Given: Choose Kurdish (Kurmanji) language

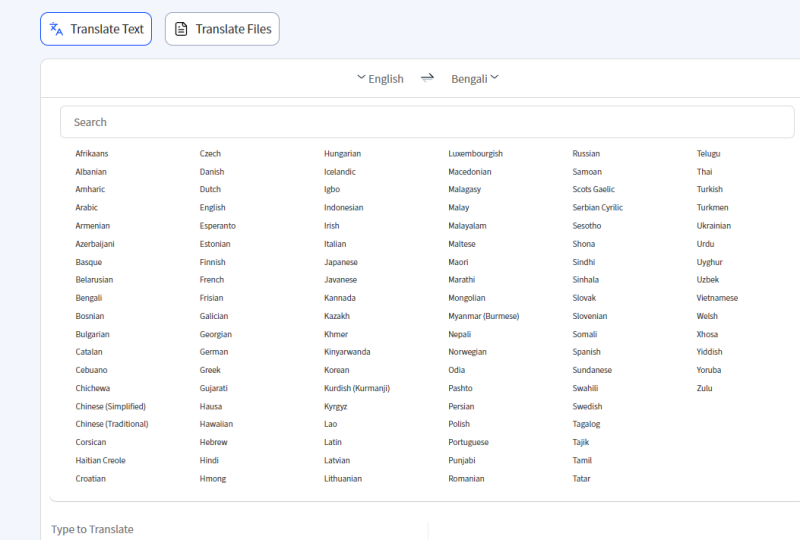Looking at the screenshot, I should coord(356,389).
